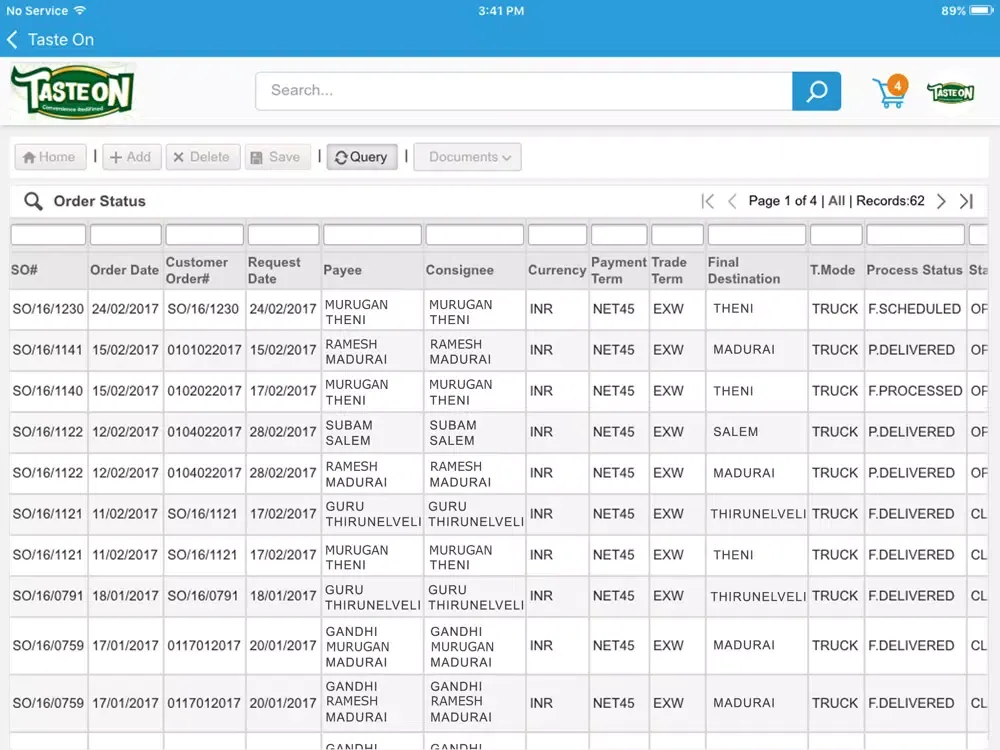Sort by the SO# column header

(x=24, y=270)
